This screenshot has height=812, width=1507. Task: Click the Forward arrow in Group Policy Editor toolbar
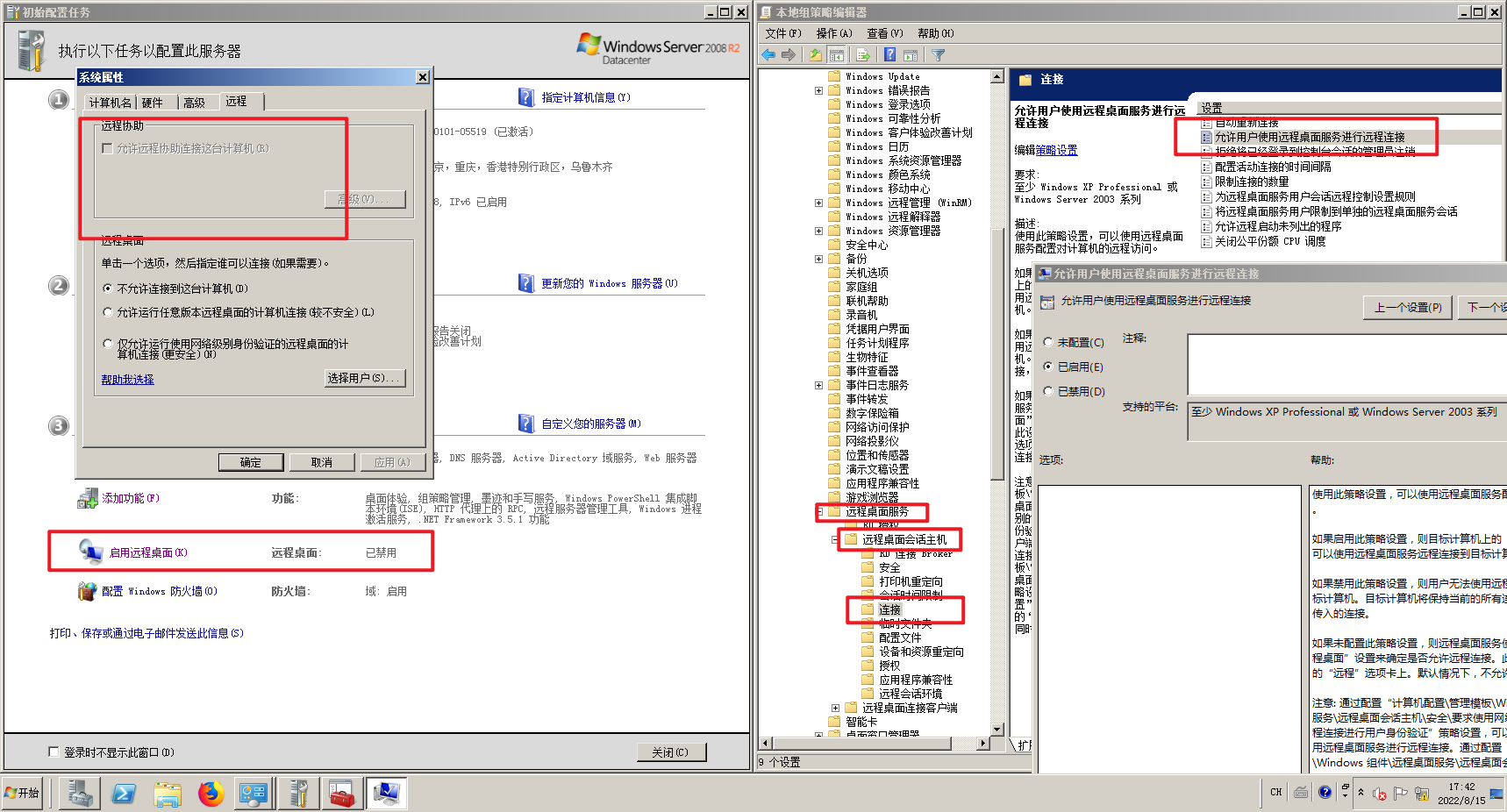(789, 55)
